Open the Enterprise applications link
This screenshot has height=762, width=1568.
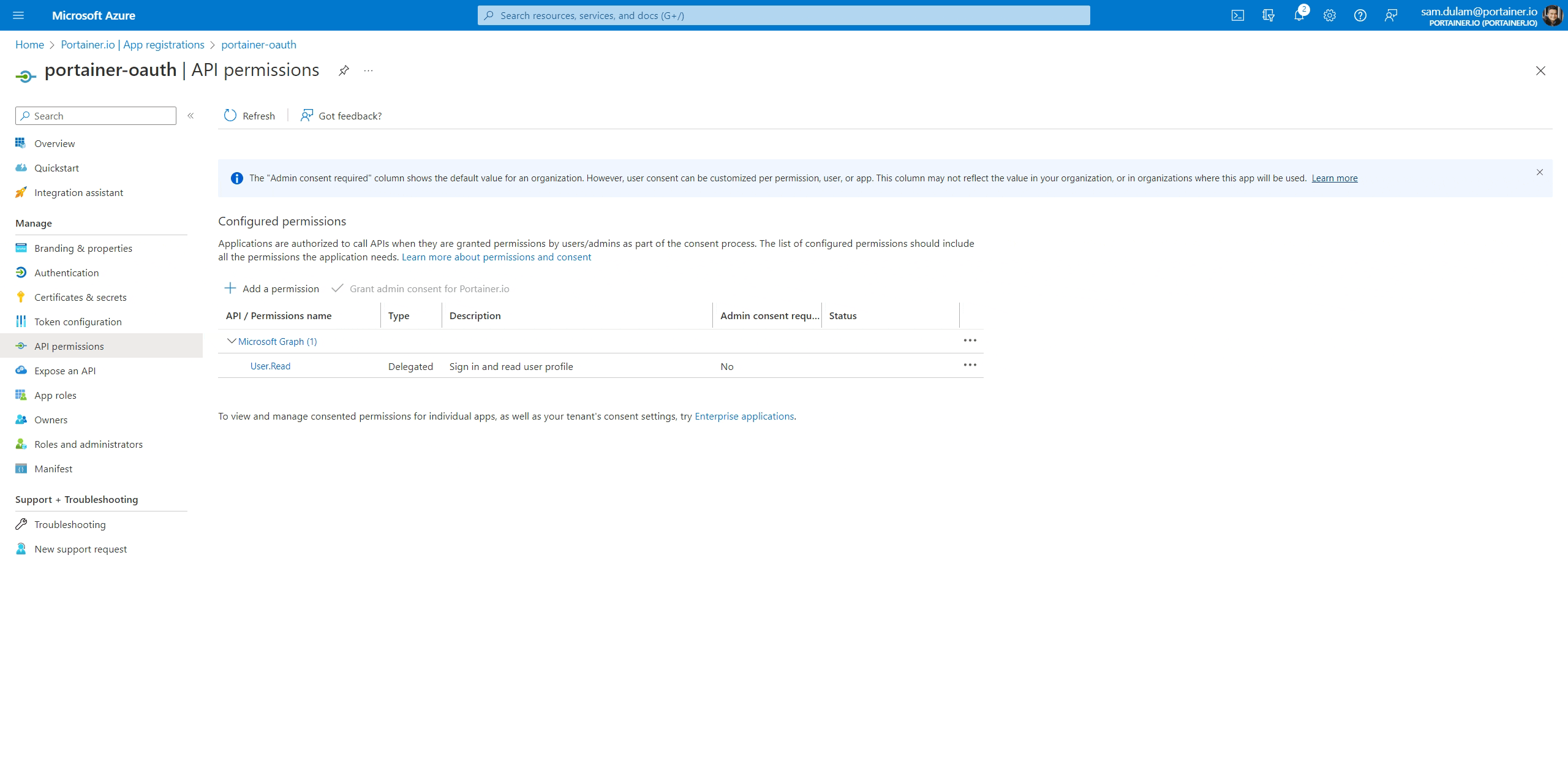pos(744,416)
